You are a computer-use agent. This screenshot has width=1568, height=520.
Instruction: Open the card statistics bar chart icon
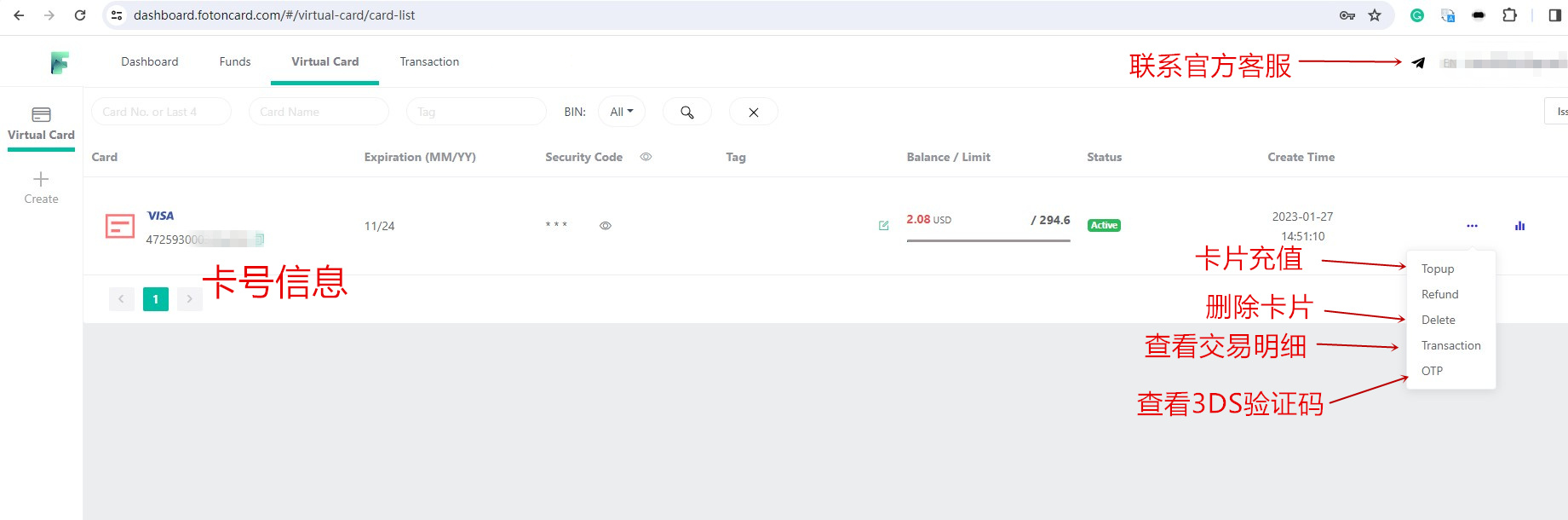(1519, 226)
